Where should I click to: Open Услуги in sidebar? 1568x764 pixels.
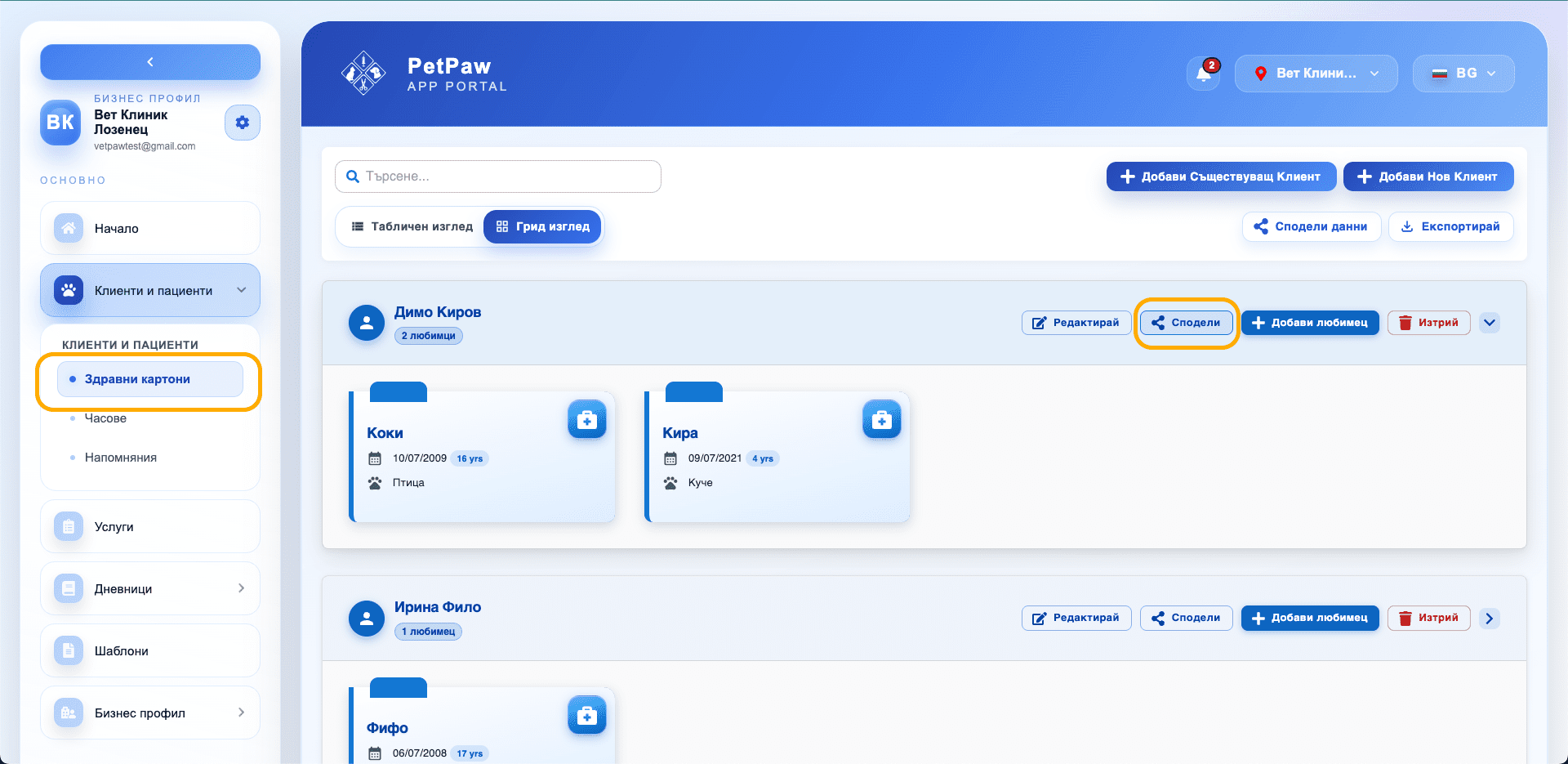pyautogui.click(x=150, y=527)
